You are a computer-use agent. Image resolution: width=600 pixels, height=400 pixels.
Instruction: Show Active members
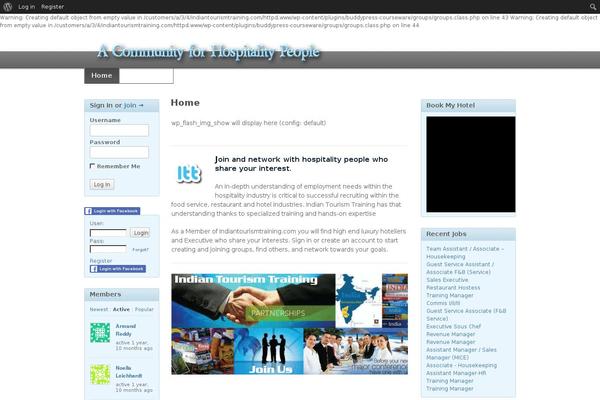(x=121, y=309)
